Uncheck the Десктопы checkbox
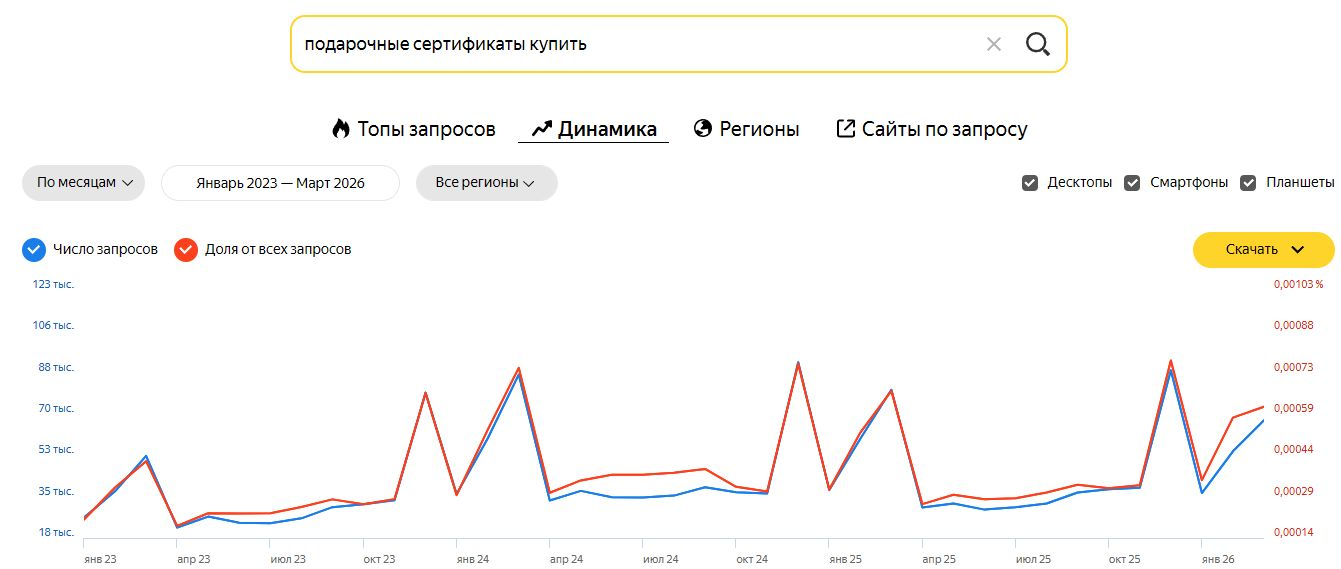1341x569 pixels. [1030, 183]
